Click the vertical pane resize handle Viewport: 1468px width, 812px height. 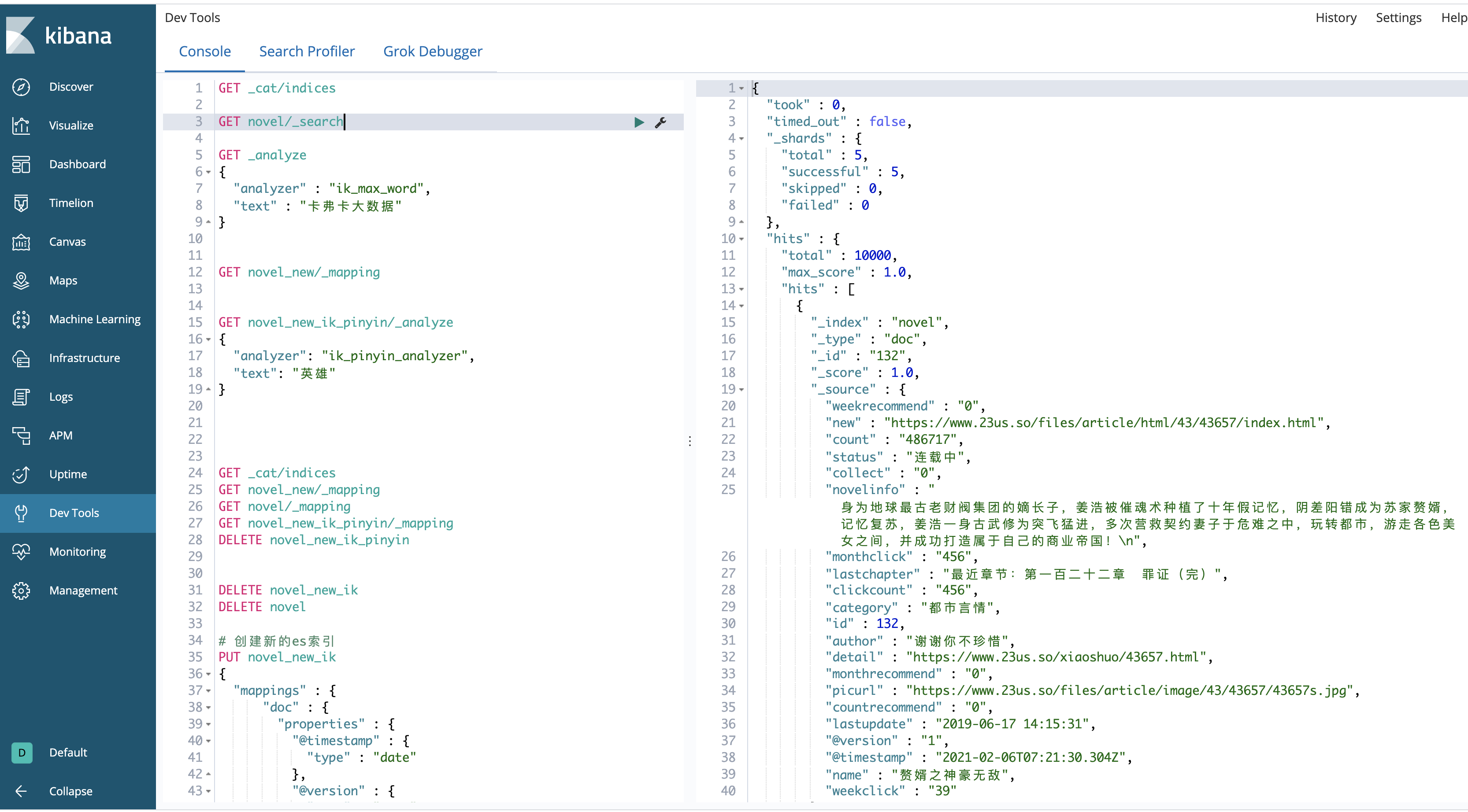(690, 441)
